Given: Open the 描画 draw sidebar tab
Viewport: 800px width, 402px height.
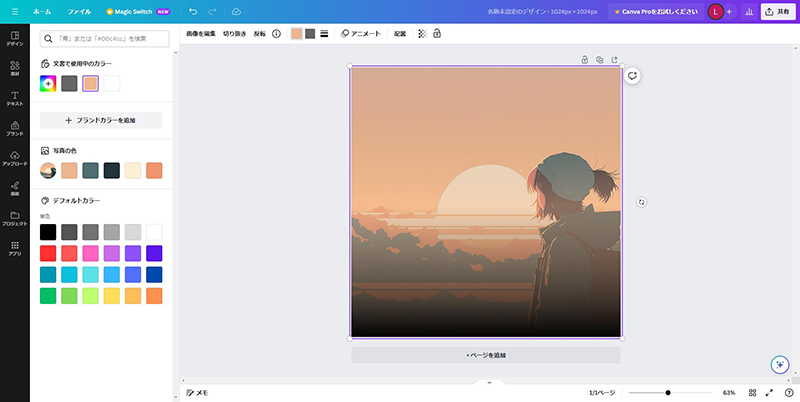Looking at the screenshot, I should click(x=15, y=188).
